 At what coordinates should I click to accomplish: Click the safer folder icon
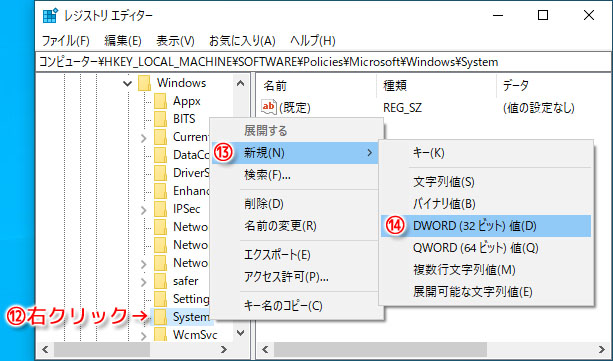(x=160, y=281)
